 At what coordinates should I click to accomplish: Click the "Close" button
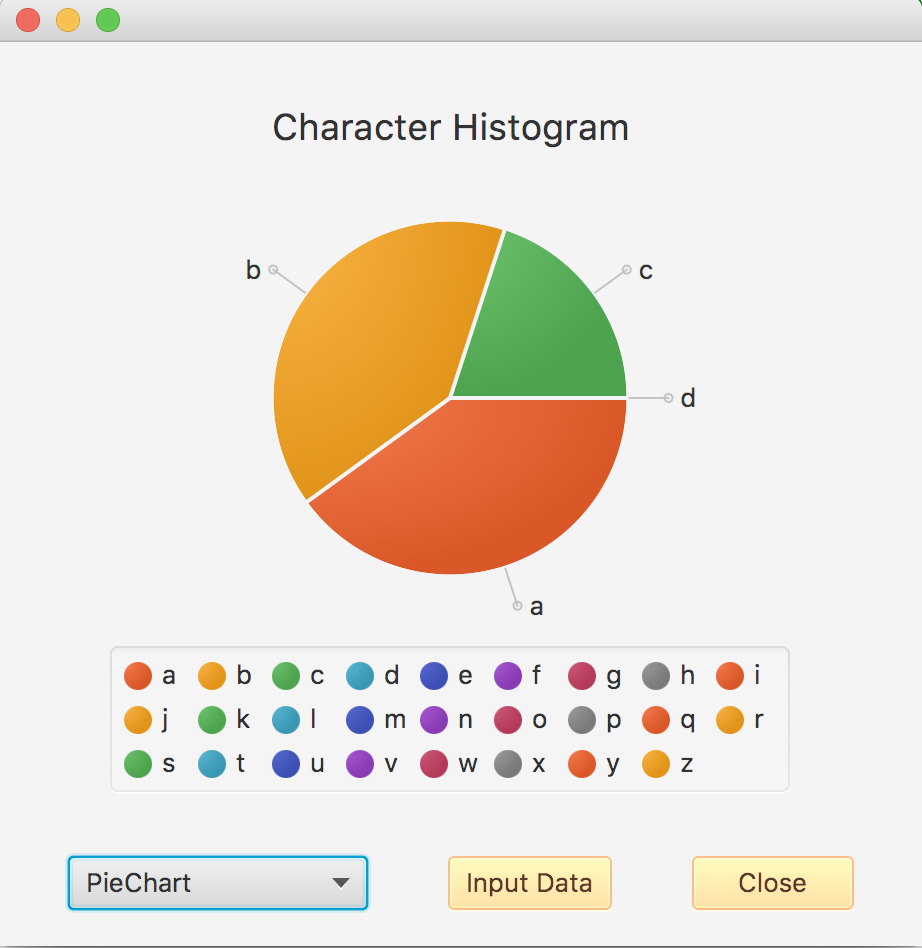(772, 883)
